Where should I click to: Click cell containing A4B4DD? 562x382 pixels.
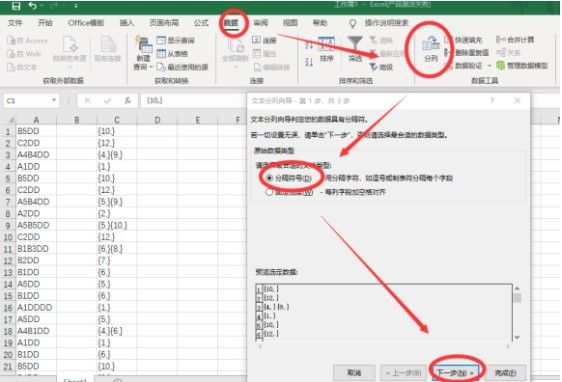[x=36, y=155]
